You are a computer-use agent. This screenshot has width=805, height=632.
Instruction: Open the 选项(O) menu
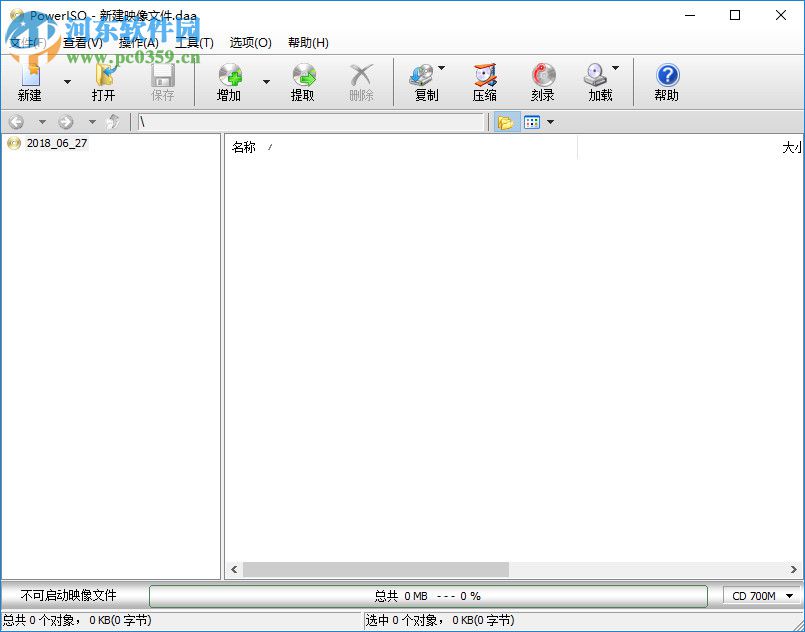249,43
